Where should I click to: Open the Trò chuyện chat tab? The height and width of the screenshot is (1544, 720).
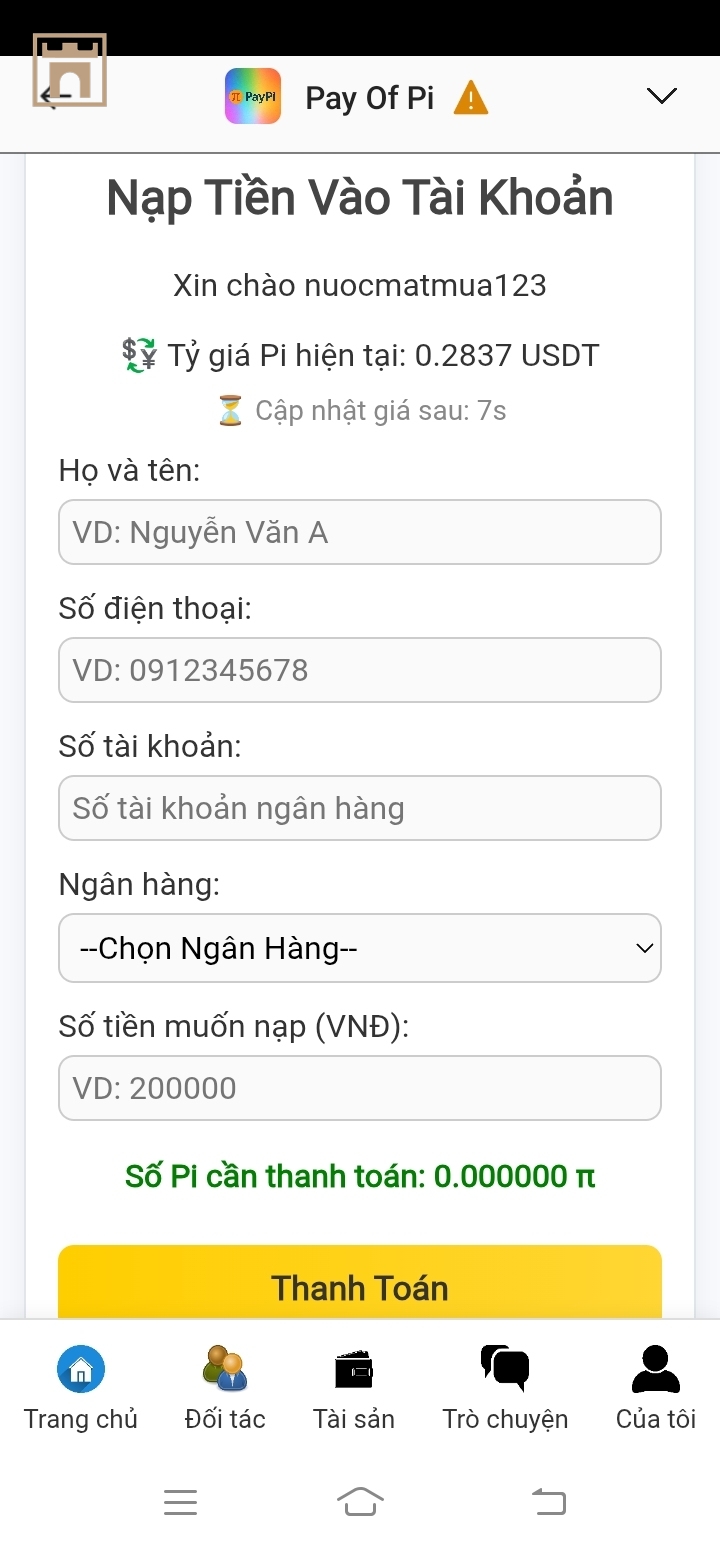(505, 1389)
